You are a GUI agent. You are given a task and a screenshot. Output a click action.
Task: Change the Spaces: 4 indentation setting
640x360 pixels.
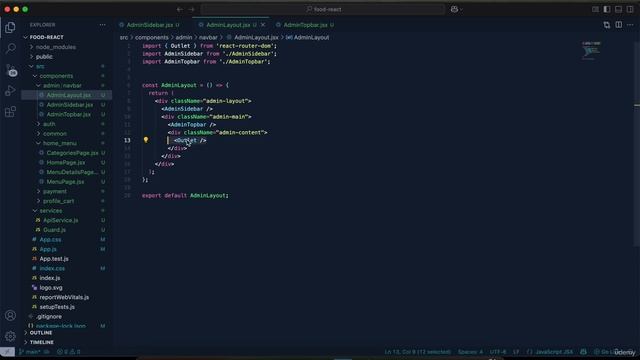(470, 352)
